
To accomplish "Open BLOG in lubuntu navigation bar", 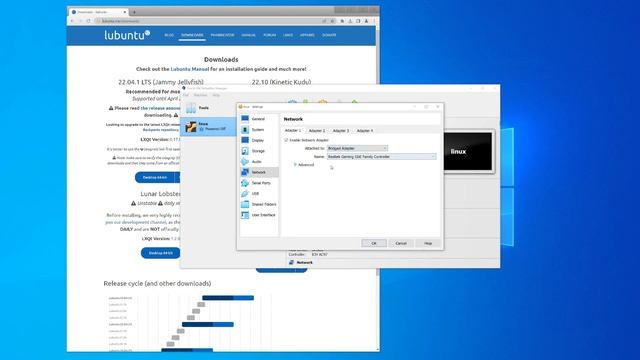I will coord(169,35).
